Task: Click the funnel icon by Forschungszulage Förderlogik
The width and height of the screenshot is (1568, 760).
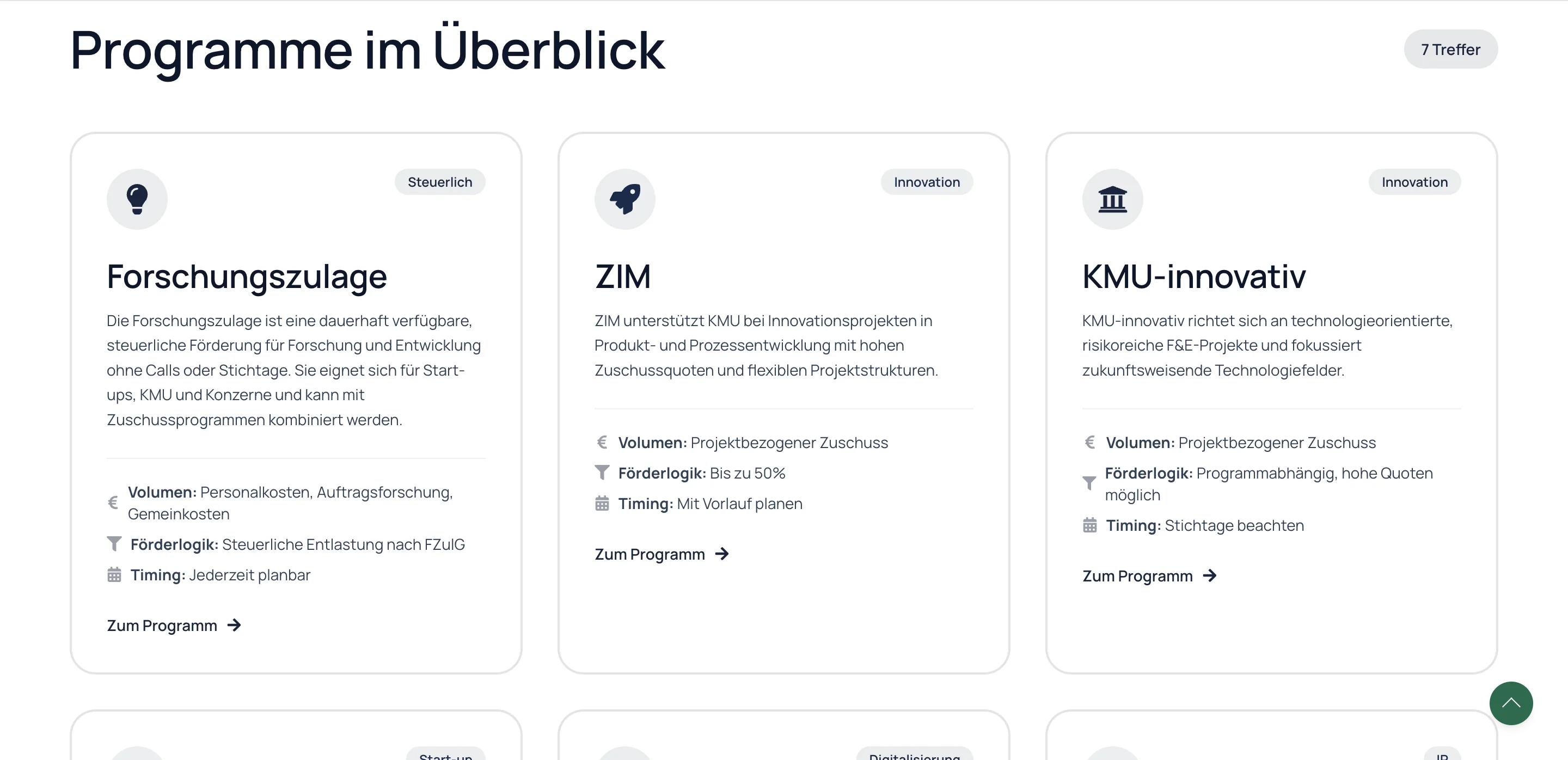Action: coord(114,544)
